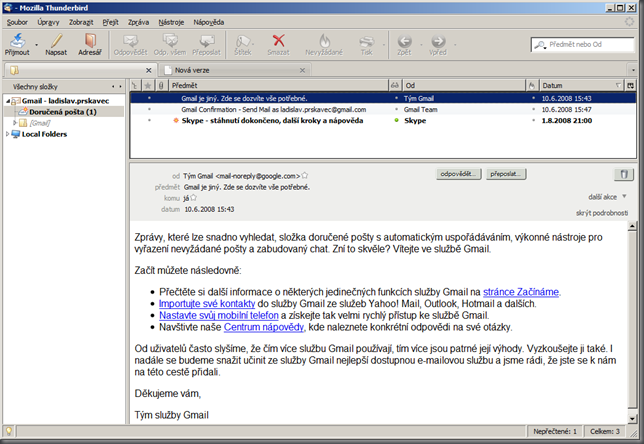644x444 pixels.
Task: Delete message with Smazat icon
Action: pos(278,44)
